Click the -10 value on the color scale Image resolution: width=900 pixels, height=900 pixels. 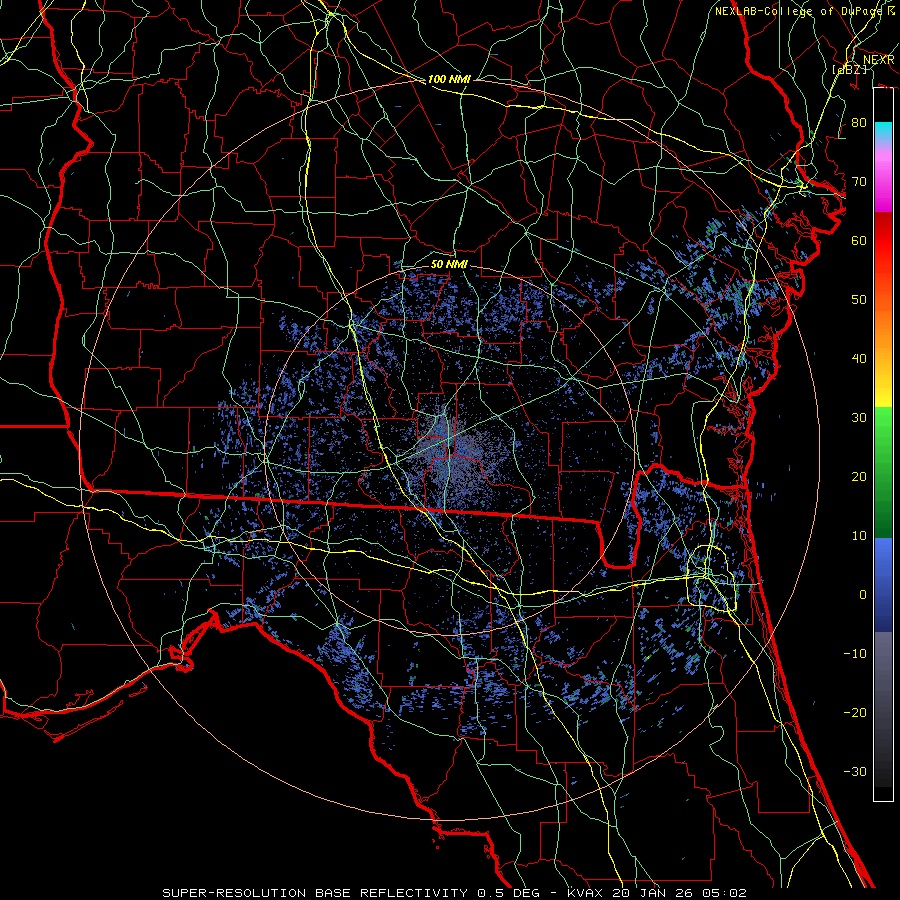click(x=855, y=653)
